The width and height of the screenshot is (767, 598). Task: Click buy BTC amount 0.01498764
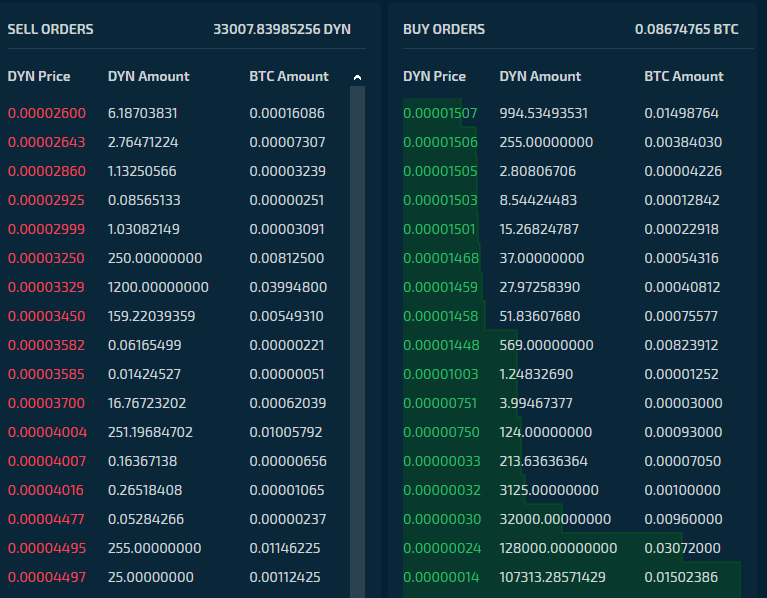pyautogui.click(x=681, y=113)
